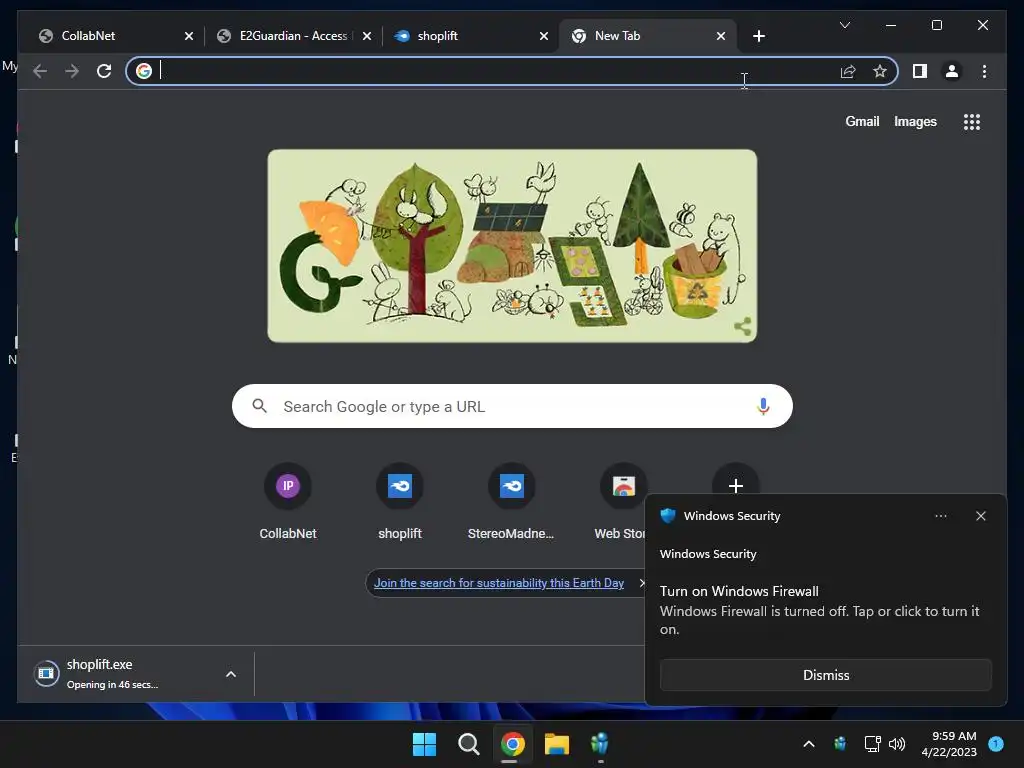
Task: Open Google Images link
Action: 915,121
